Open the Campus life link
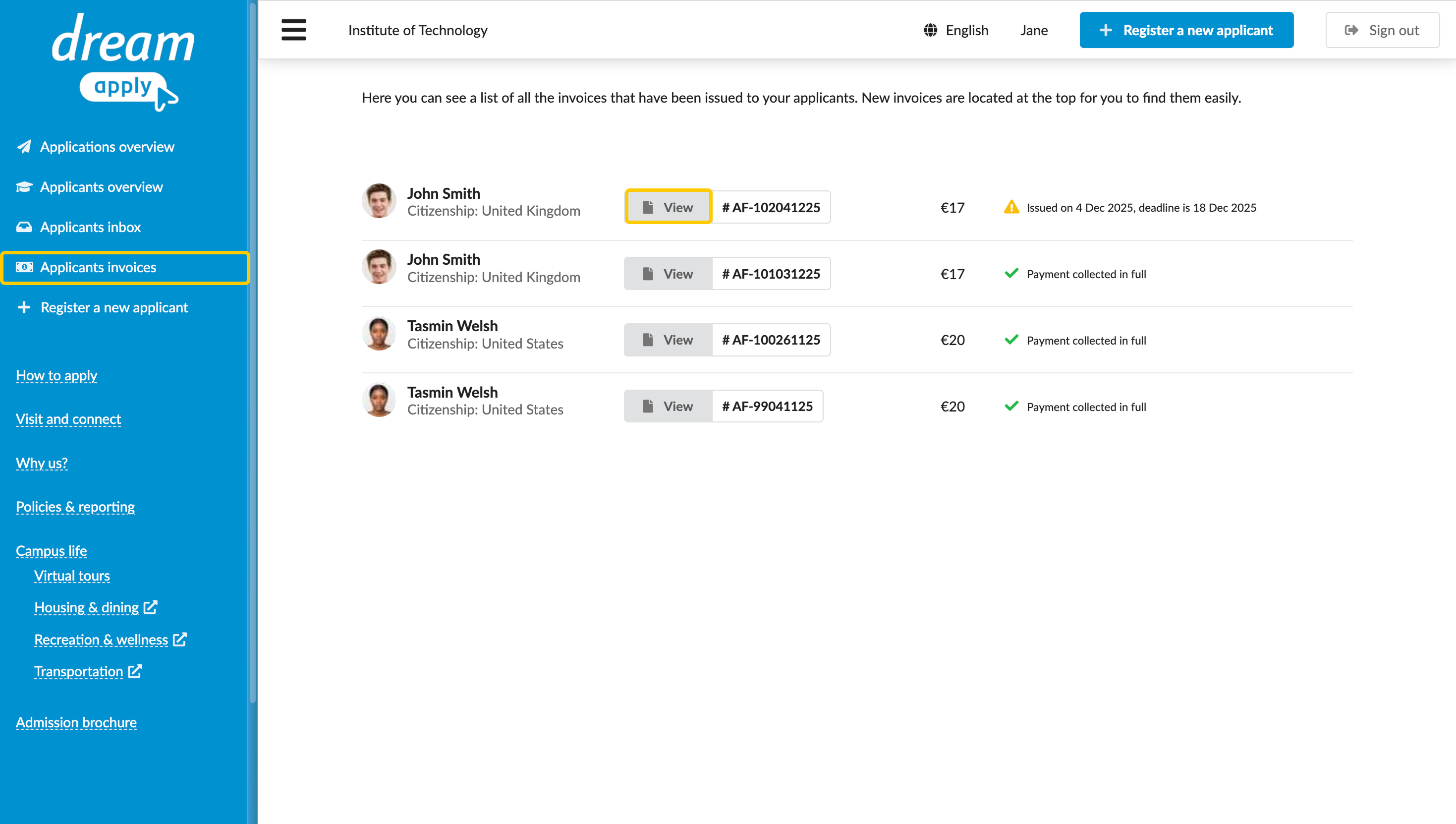This screenshot has width=1456, height=824. (x=52, y=551)
